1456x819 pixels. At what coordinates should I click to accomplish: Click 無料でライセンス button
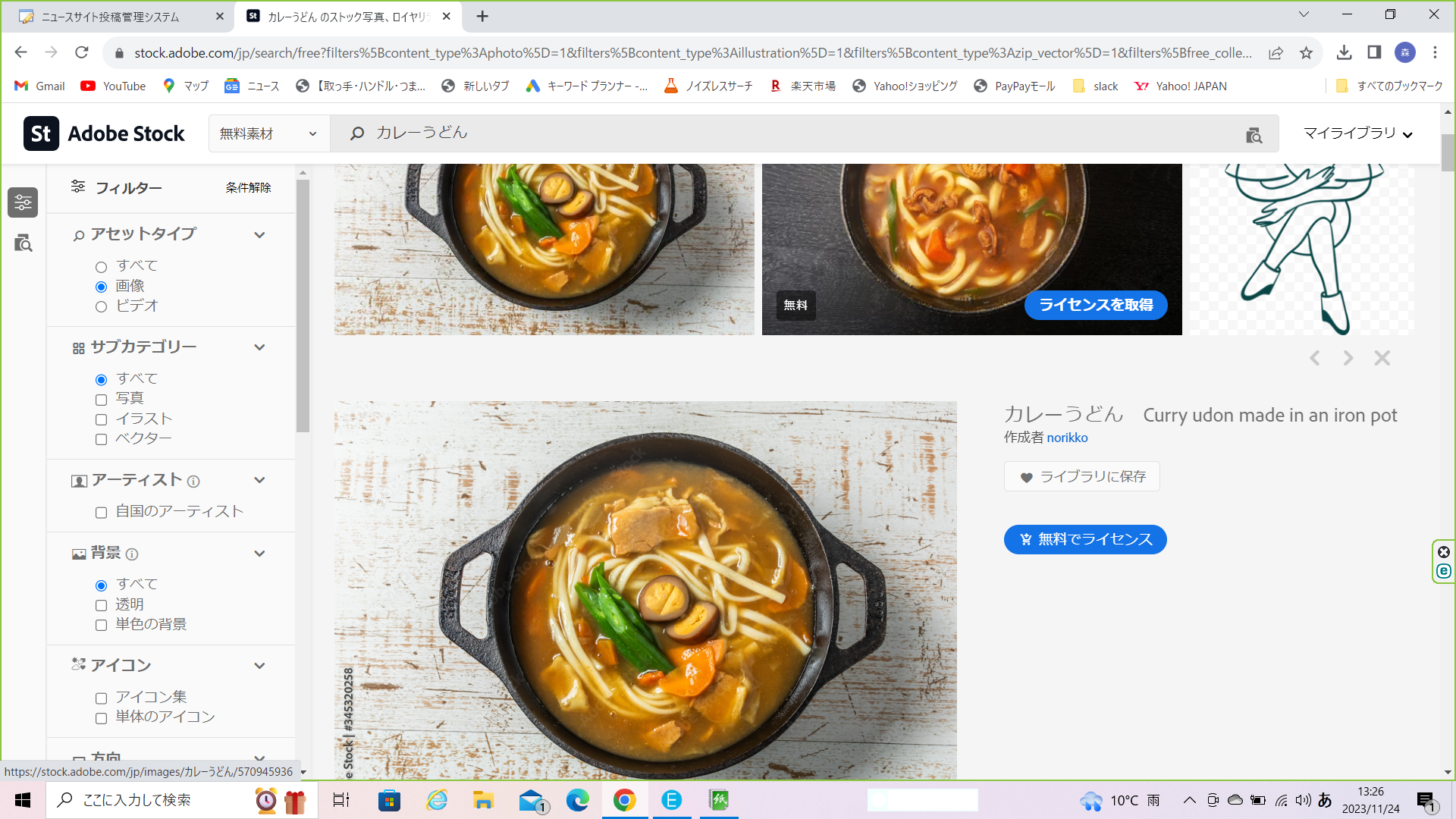(1085, 540)
